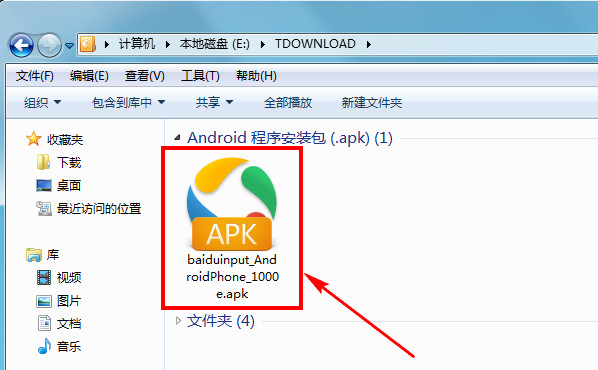Click the 库 libraries icon
Image resolution: width=598 pixels, height=370 pixels.
[x=34, y=255]
